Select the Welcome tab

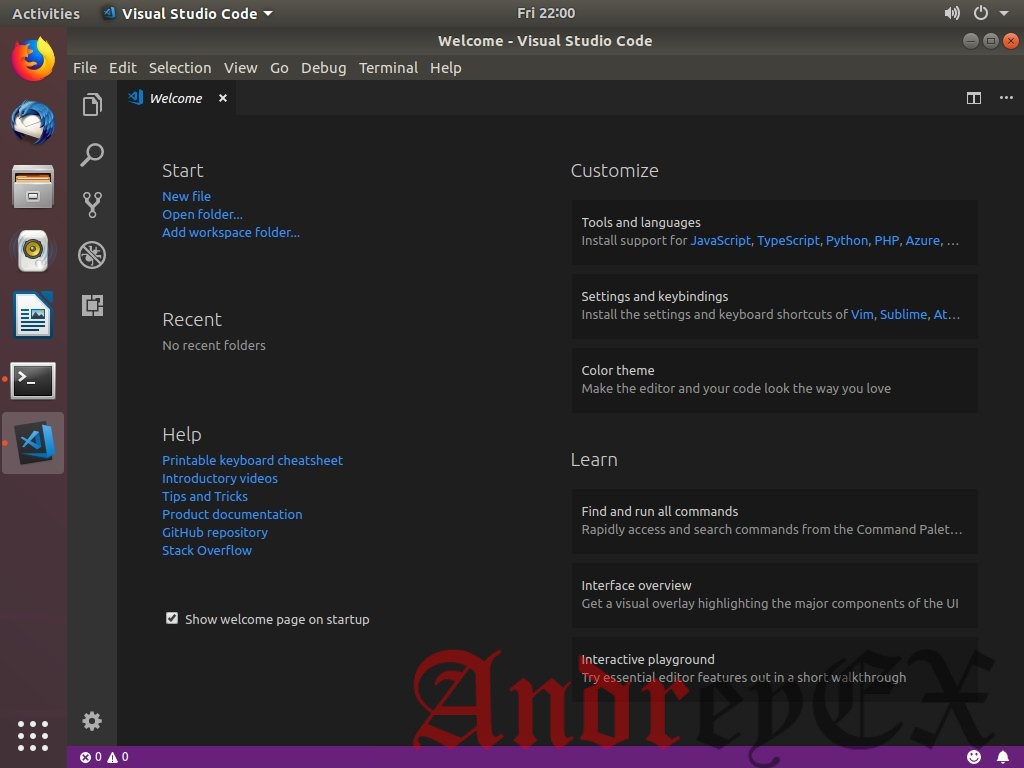click(176, 98)
